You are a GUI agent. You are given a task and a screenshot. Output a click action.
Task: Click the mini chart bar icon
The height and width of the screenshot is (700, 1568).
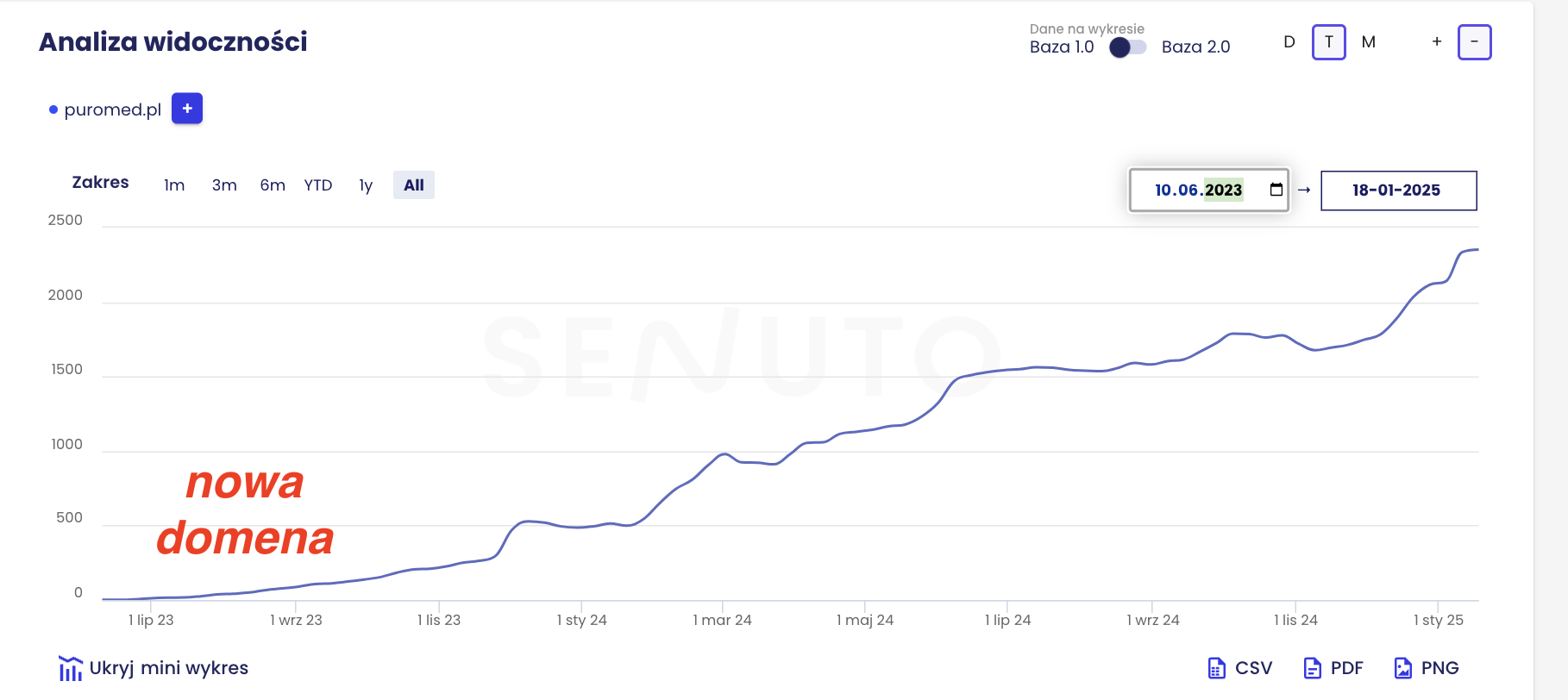[70, 668]
